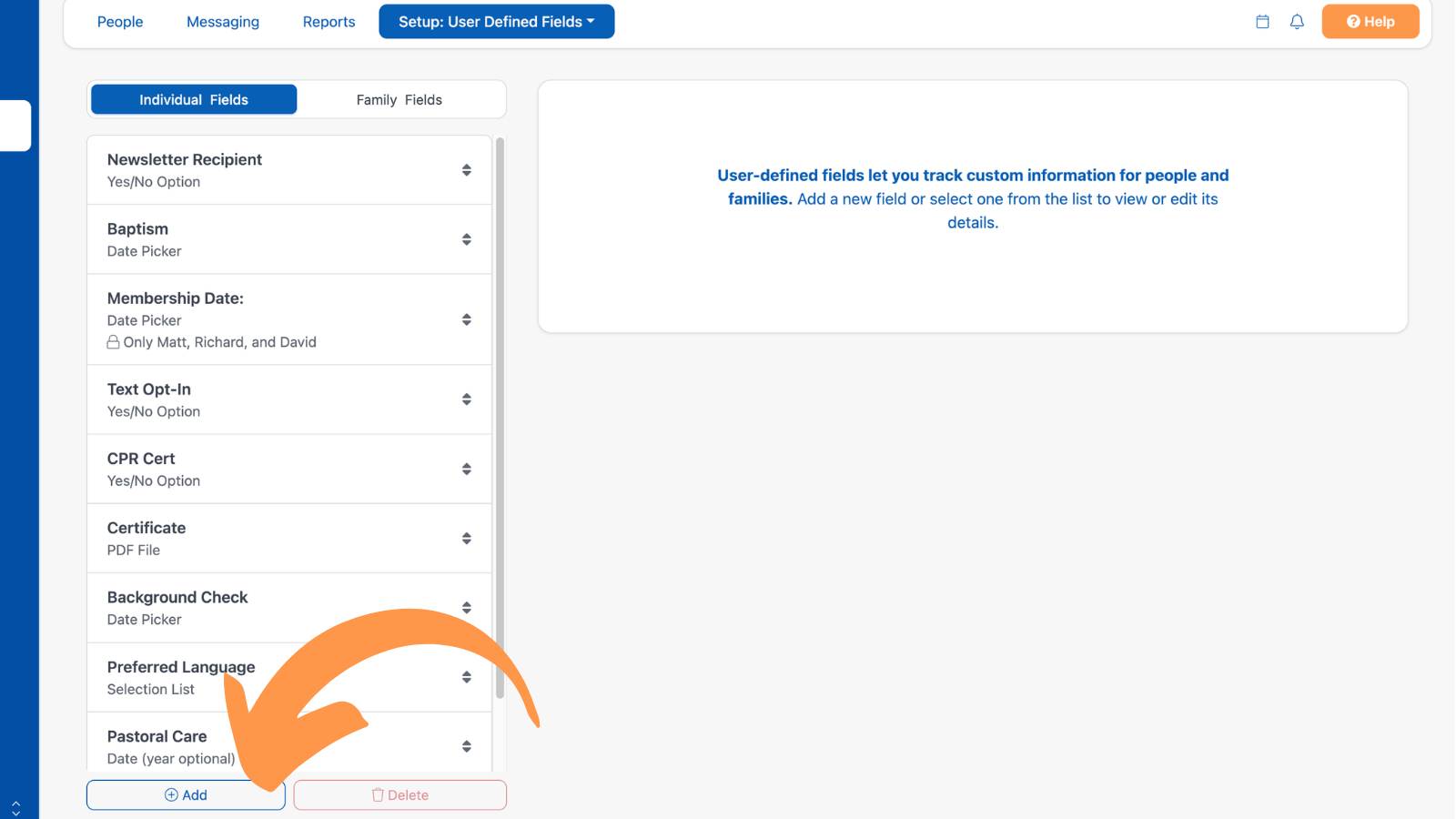The height and width of the screenshot is (819, 1456).
Task: Open the Reports menu
Action: point(329,22)
